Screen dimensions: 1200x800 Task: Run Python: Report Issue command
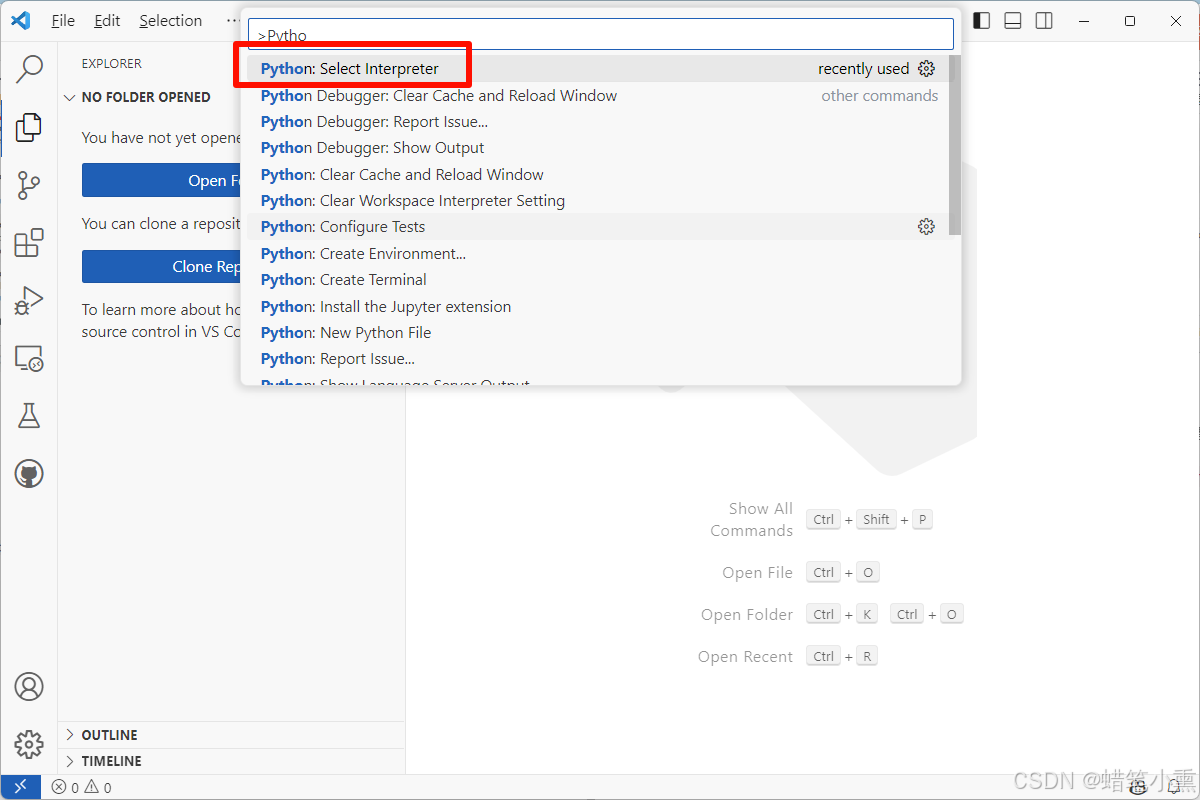point(597,359)
